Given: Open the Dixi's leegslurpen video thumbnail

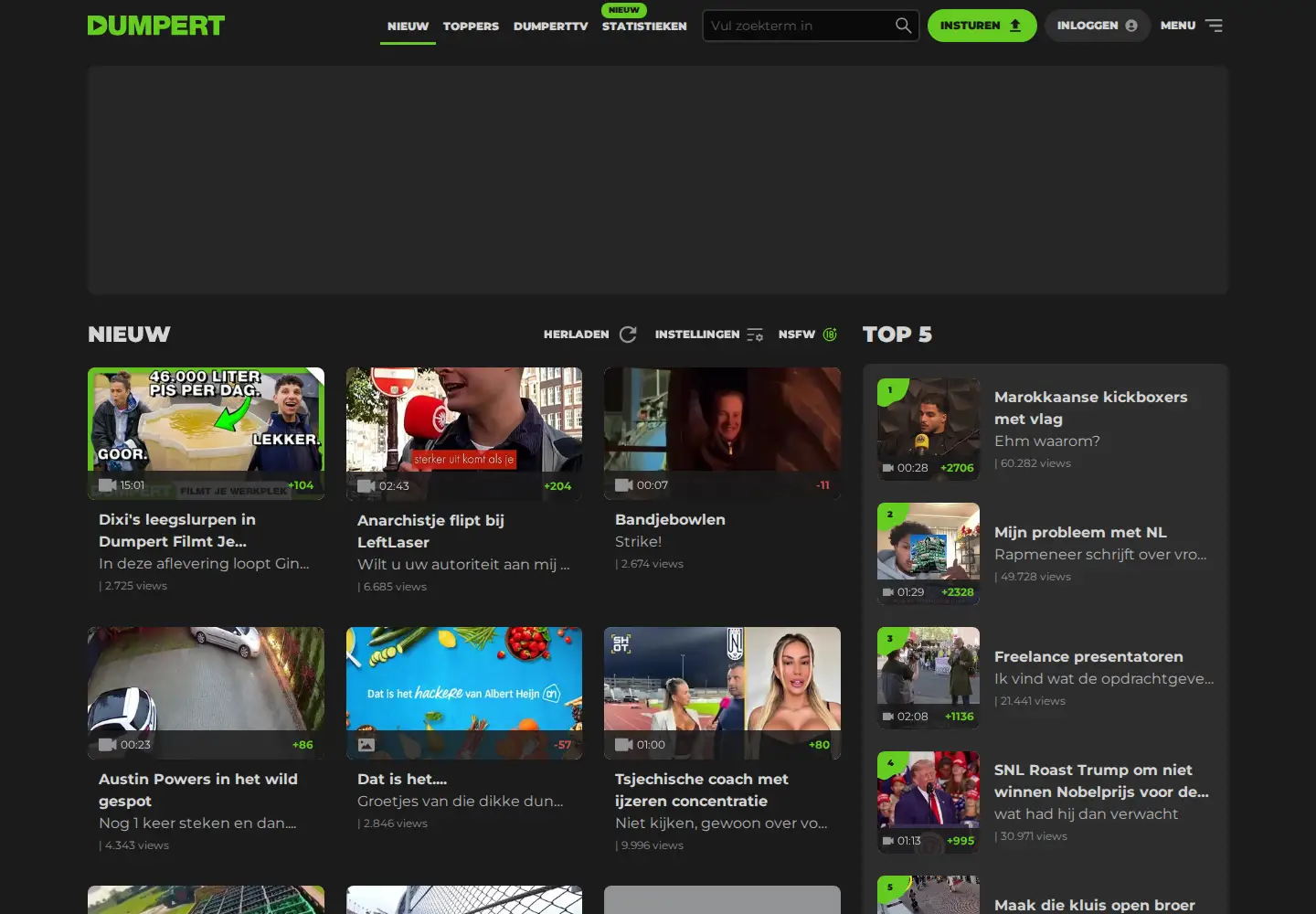Looking at the screenshot, I should point(206,433).
